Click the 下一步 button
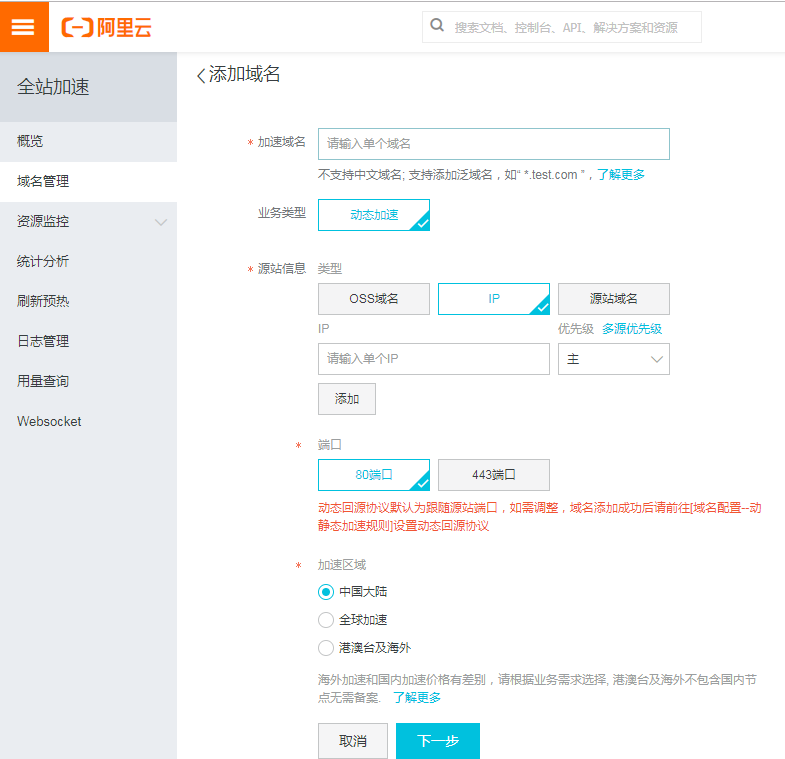The height and width of the screenshot is (759, 785). click(437, 741)
